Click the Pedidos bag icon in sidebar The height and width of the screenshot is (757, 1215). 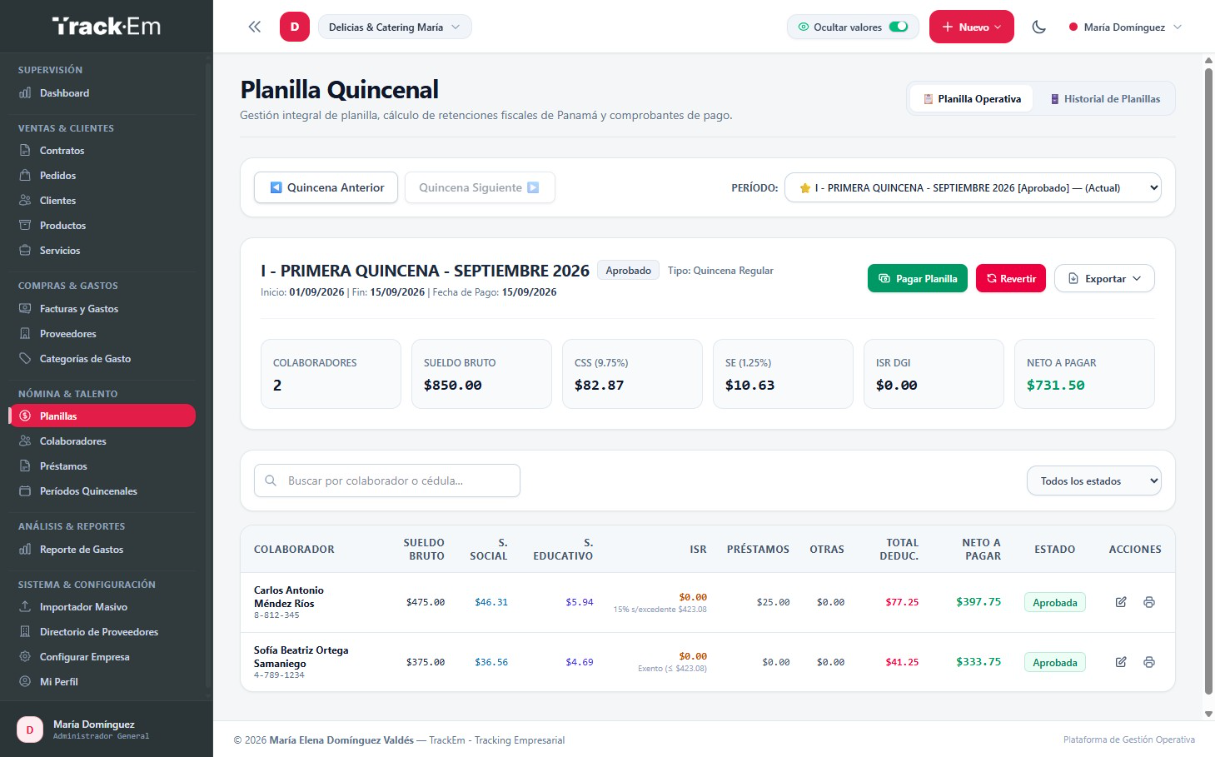pos(26,176)
